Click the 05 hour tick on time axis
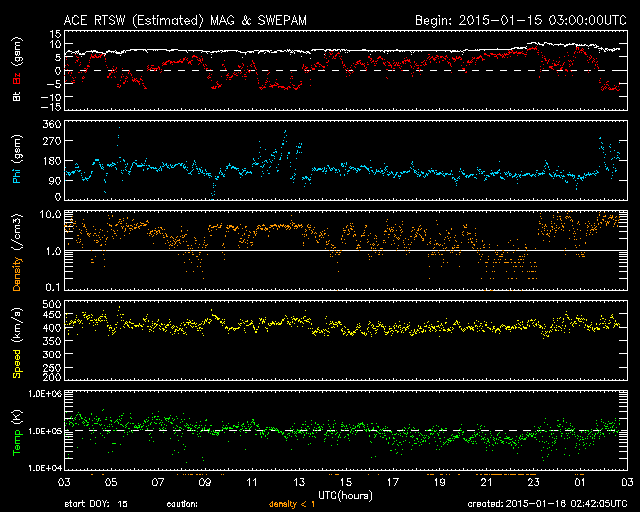The height and width of the screenshot is (512, 640). pos(112,483)
